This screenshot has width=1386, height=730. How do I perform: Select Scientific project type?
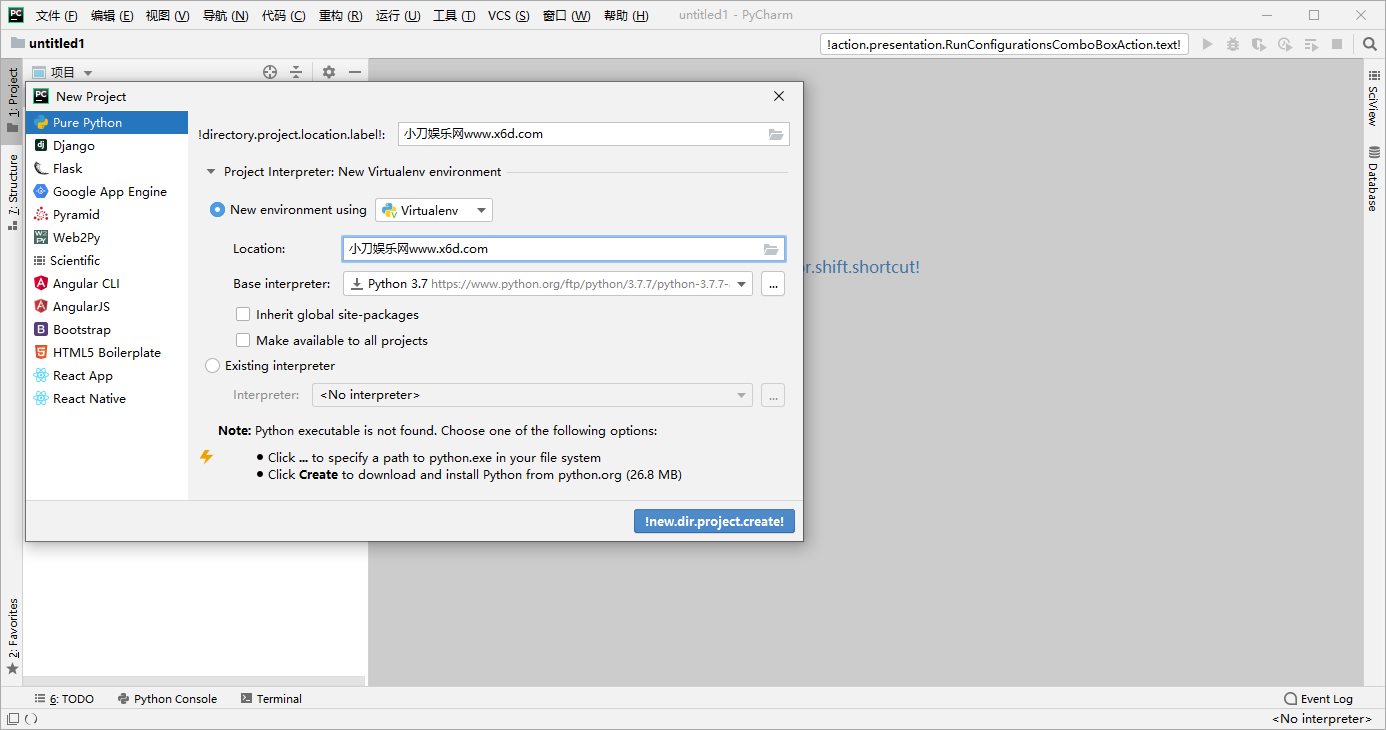click(107, 261)
